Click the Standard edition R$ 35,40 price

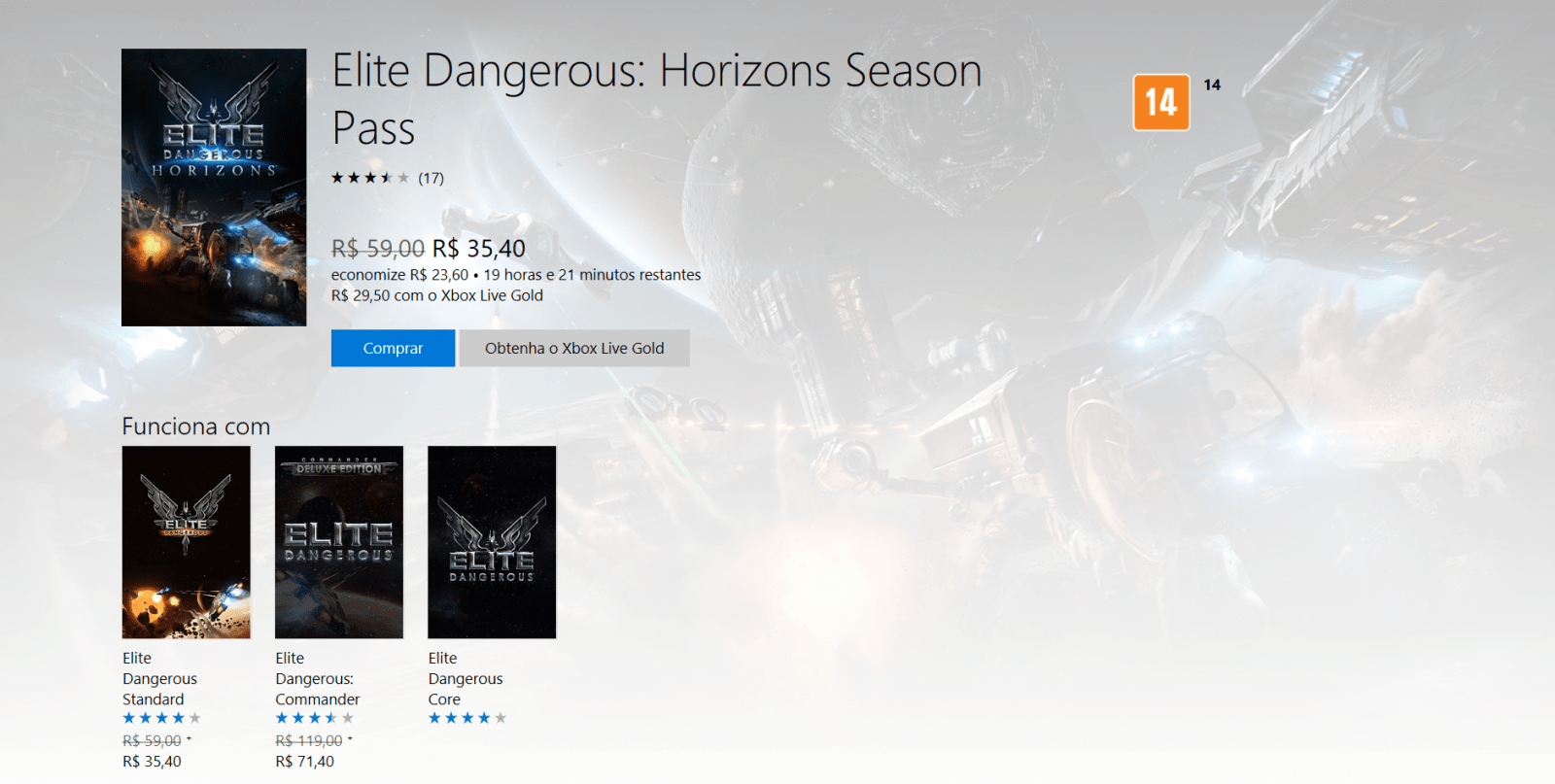(152, 762)
